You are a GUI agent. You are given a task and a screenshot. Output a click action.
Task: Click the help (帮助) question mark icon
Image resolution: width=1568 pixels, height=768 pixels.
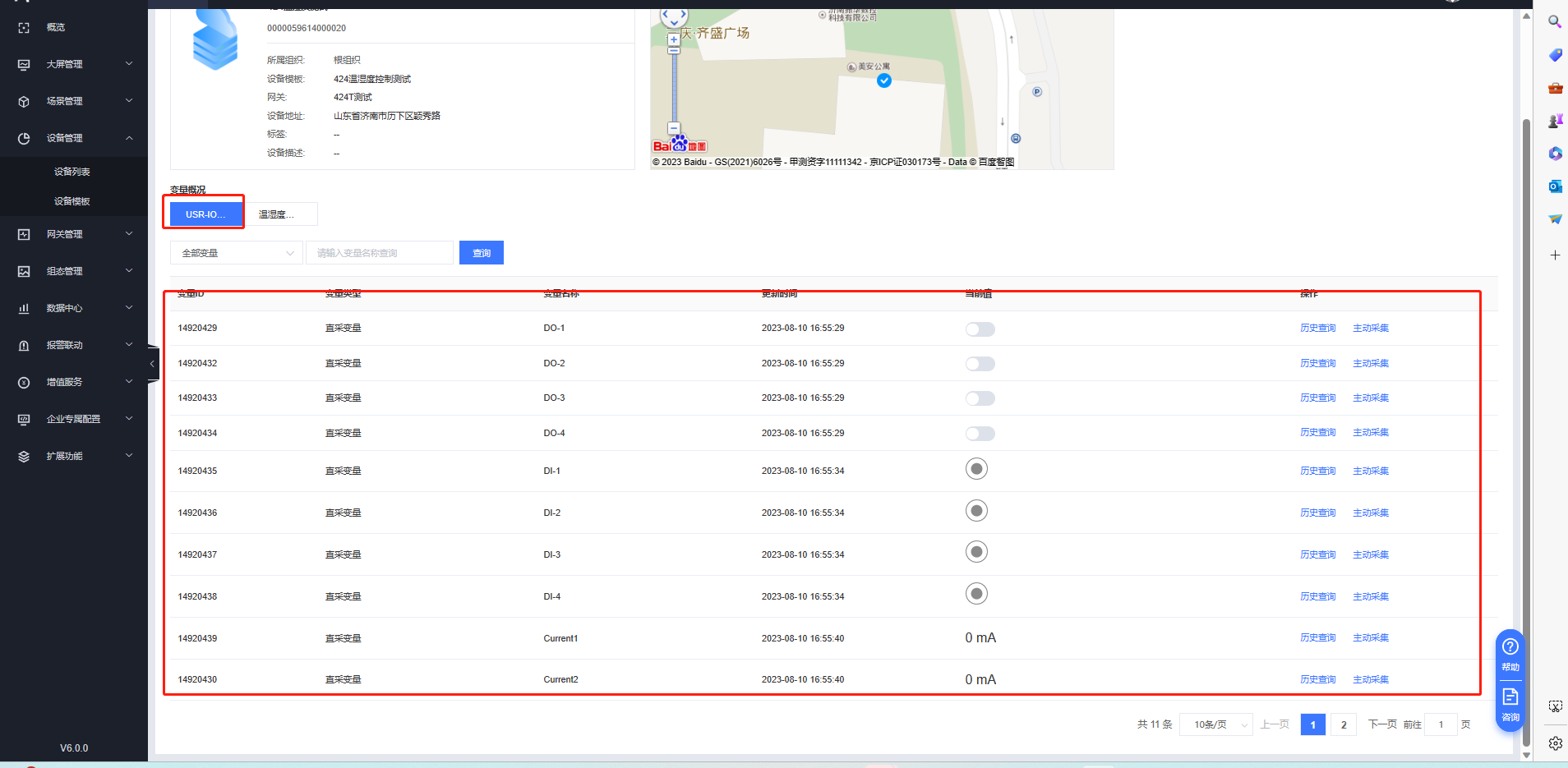(1510, 647)
